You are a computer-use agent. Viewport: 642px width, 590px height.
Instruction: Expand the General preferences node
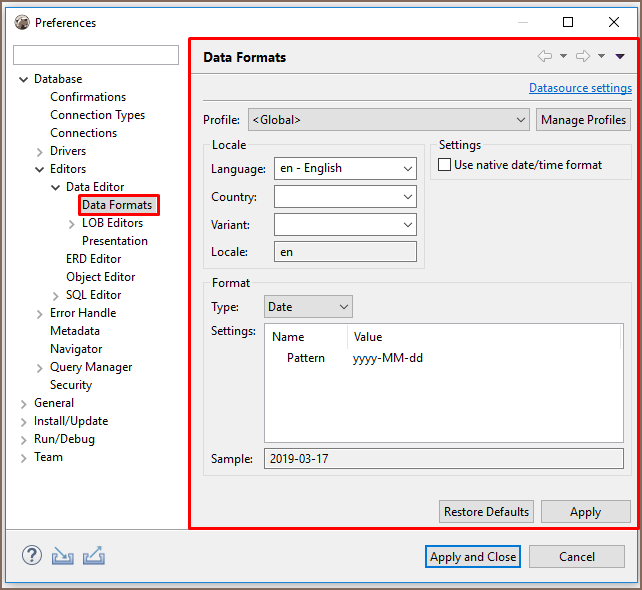[x=23, y=404]
